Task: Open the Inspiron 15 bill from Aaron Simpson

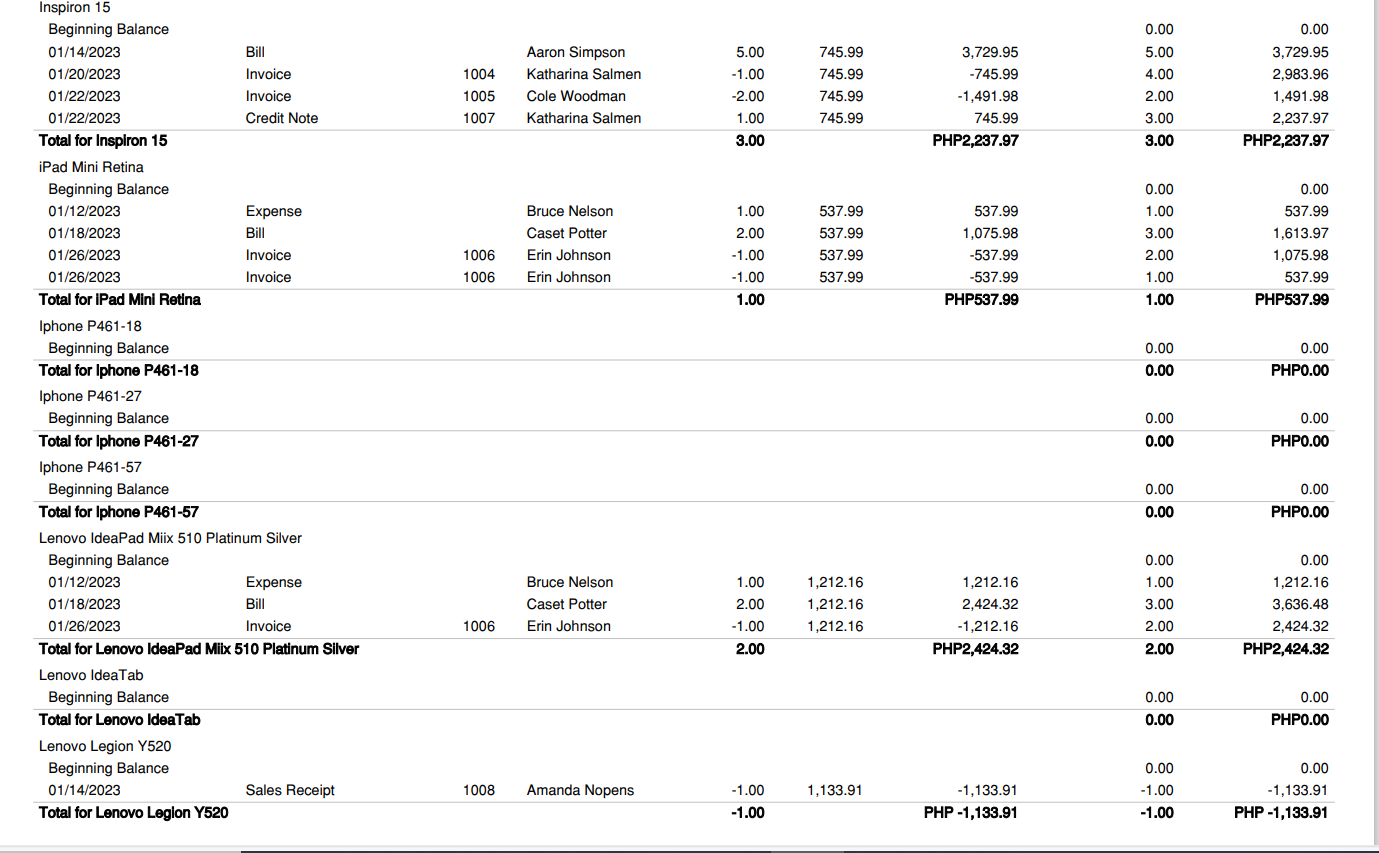Action: (255, 52)
